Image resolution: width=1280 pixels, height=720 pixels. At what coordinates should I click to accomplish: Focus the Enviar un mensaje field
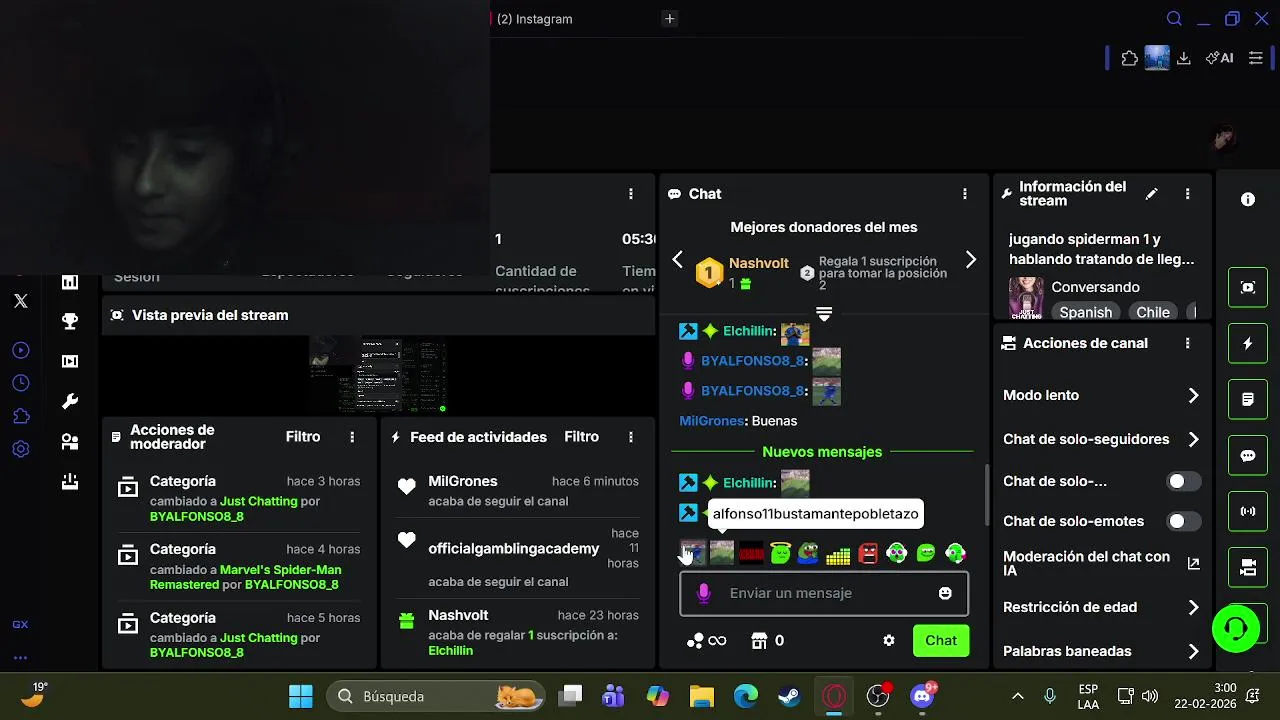pos(824,593)
